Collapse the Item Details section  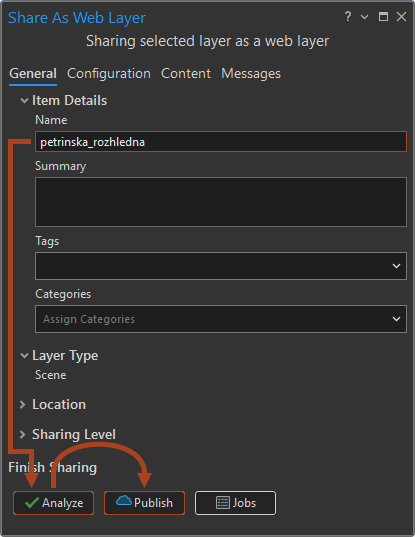(x=24, y=101)
